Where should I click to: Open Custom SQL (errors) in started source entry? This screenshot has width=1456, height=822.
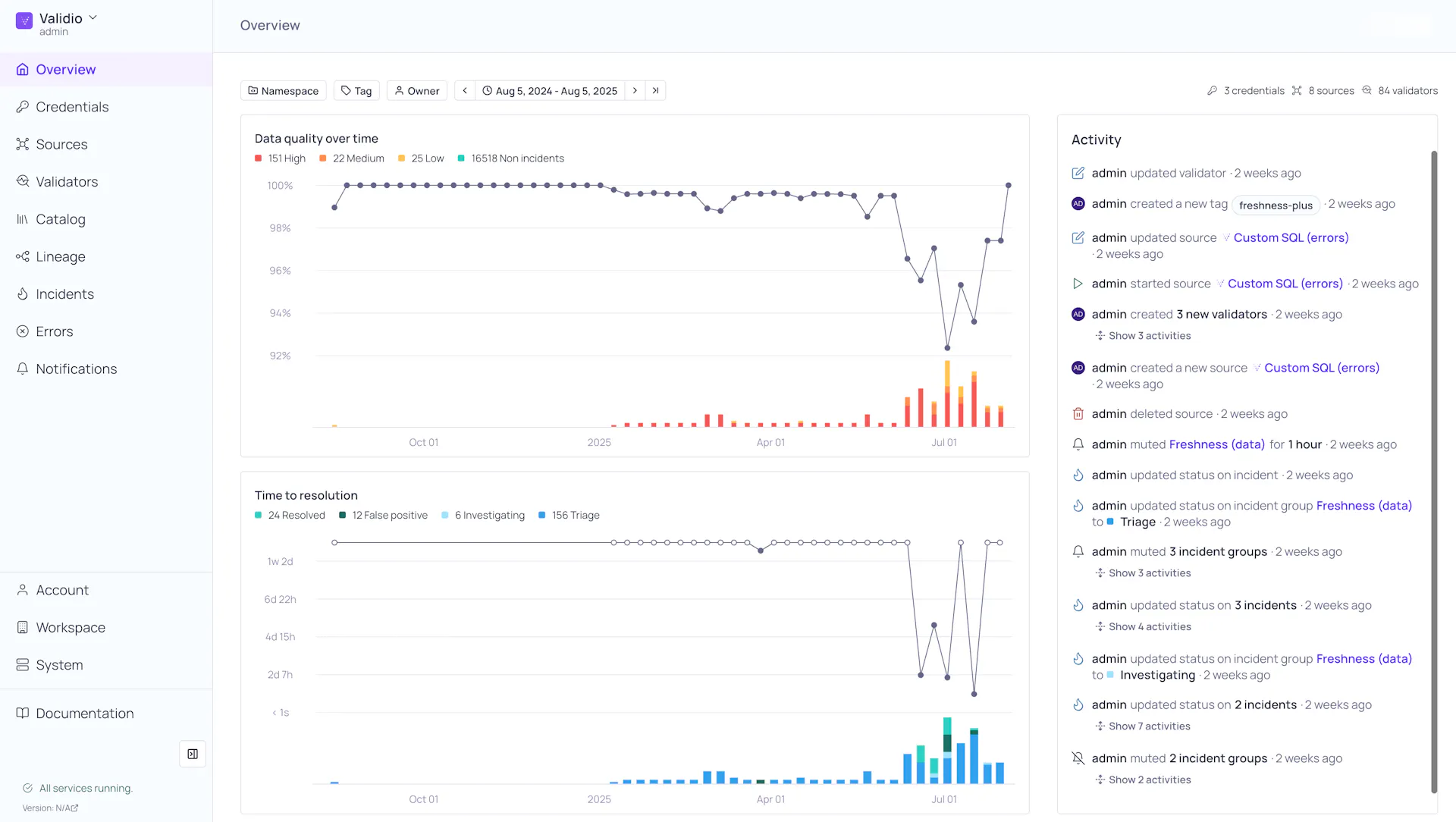1285,284
